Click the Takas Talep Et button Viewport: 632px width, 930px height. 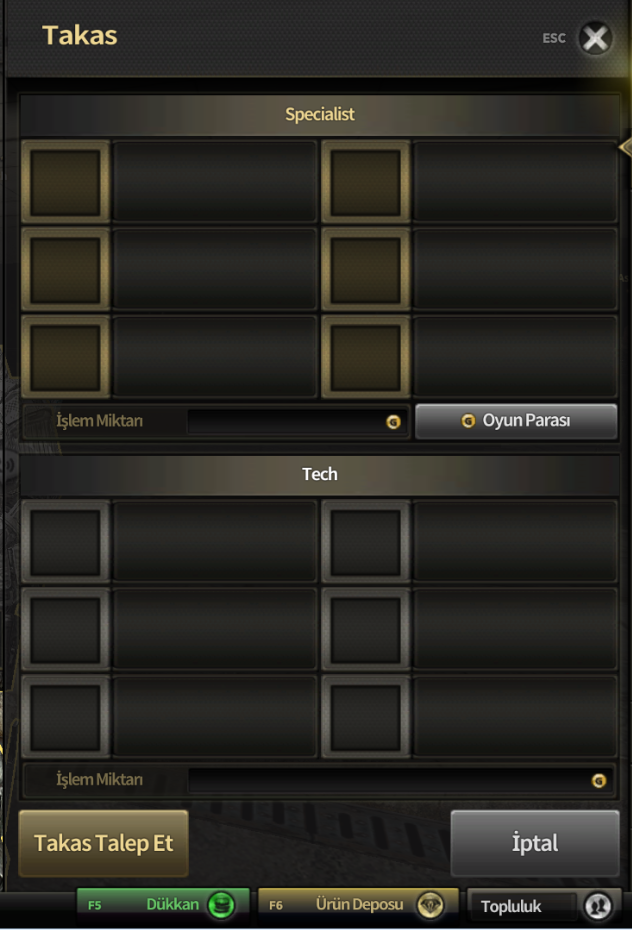(x=104, y=843)
